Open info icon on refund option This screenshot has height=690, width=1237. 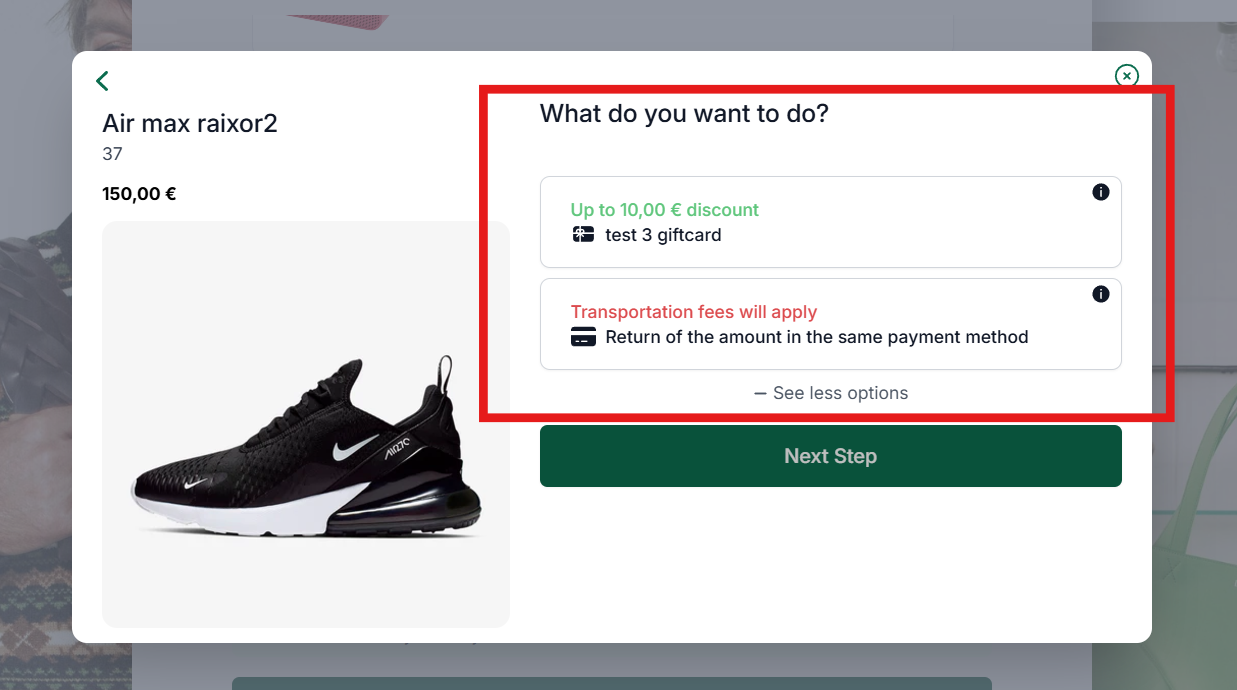click(x=1101, y=294)
